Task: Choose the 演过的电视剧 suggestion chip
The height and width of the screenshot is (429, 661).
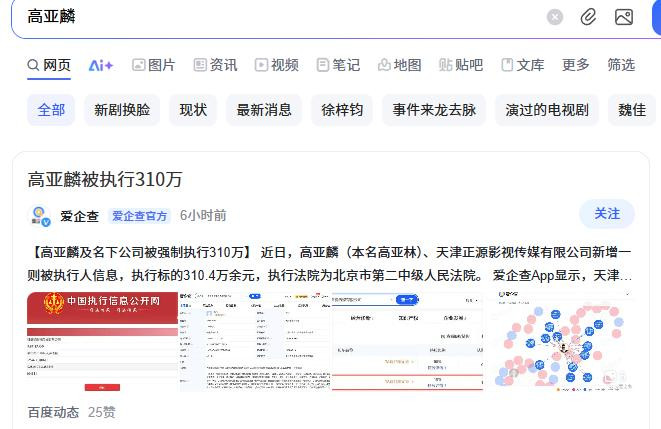Action: point(547,110)
